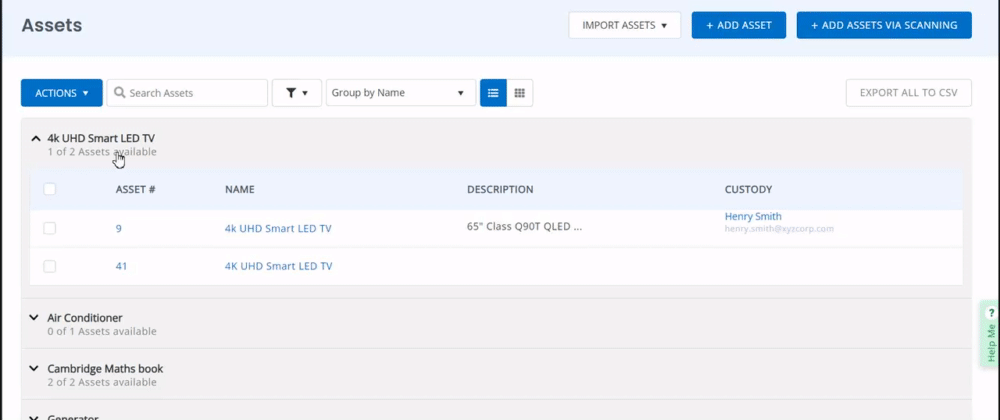Viewport: 1000px width, 420px height.
Task: Open the Group by Name combo box
Action: (401, 93)
